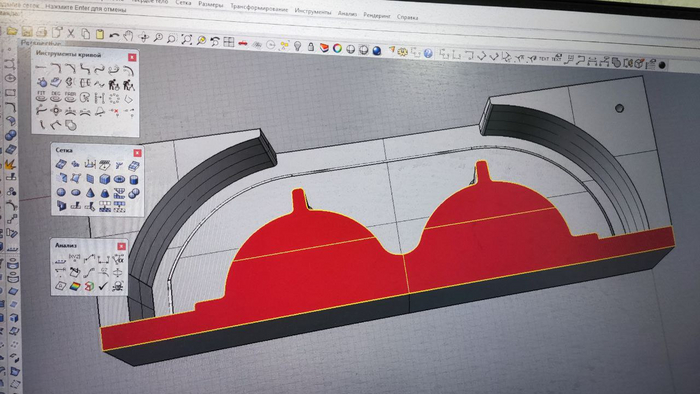700x394 pixels.
Task: Open the Сетка menu
Action: tap(183, 3)
